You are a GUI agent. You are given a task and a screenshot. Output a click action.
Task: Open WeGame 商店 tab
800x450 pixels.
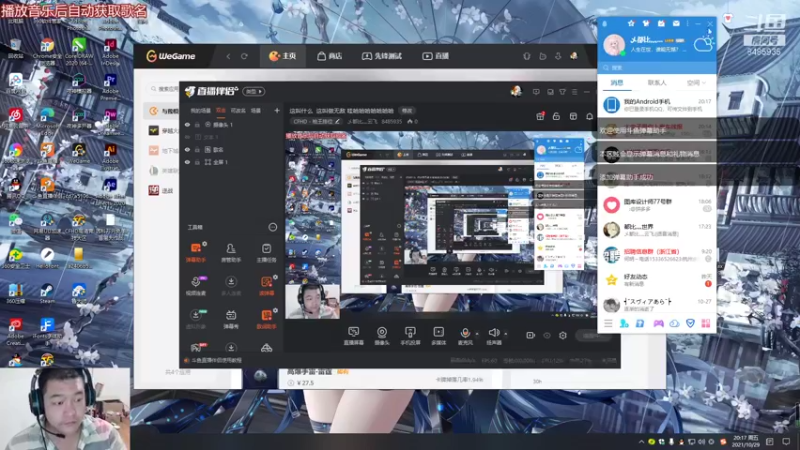(329, 56)
